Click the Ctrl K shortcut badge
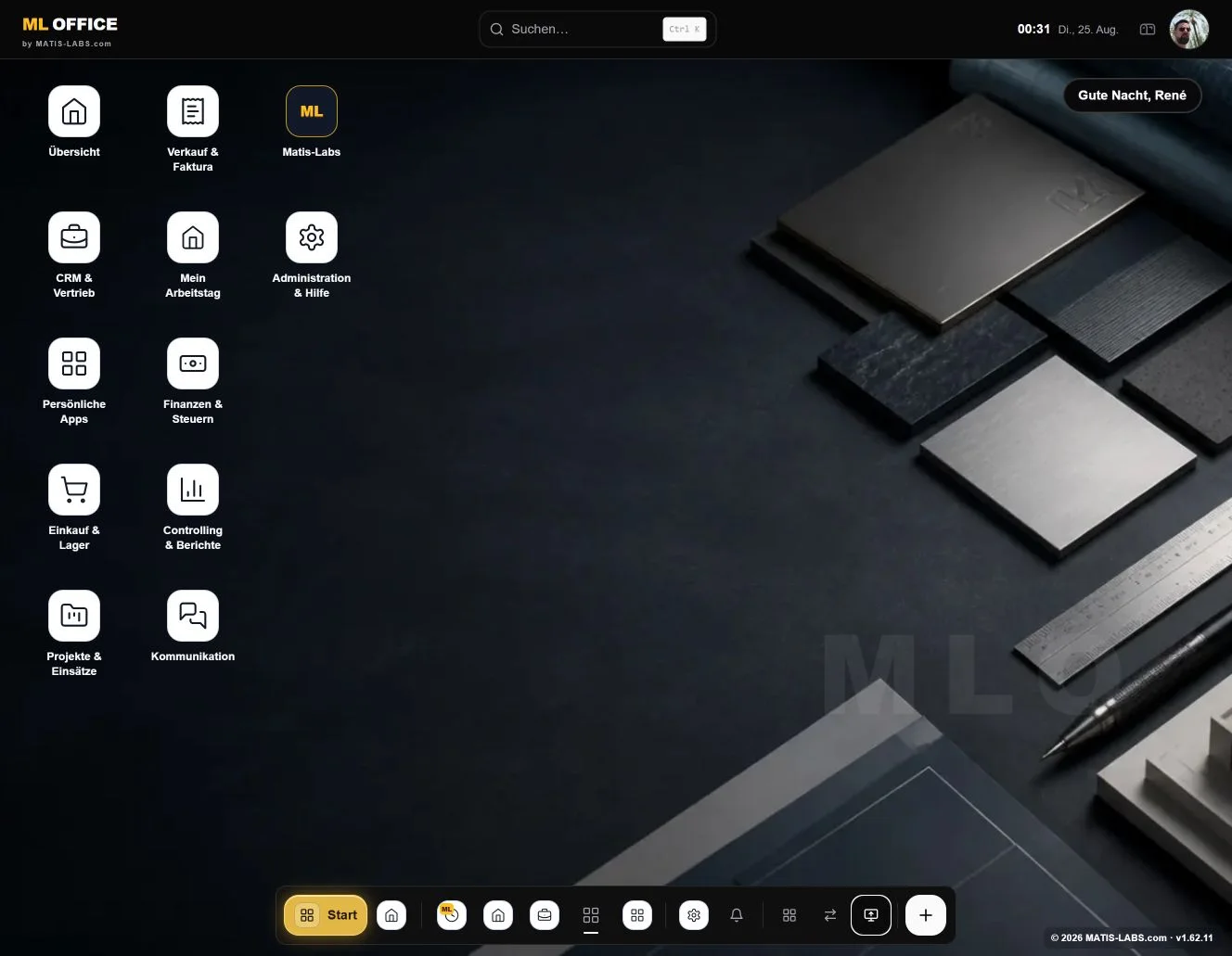 click(685, 29)
